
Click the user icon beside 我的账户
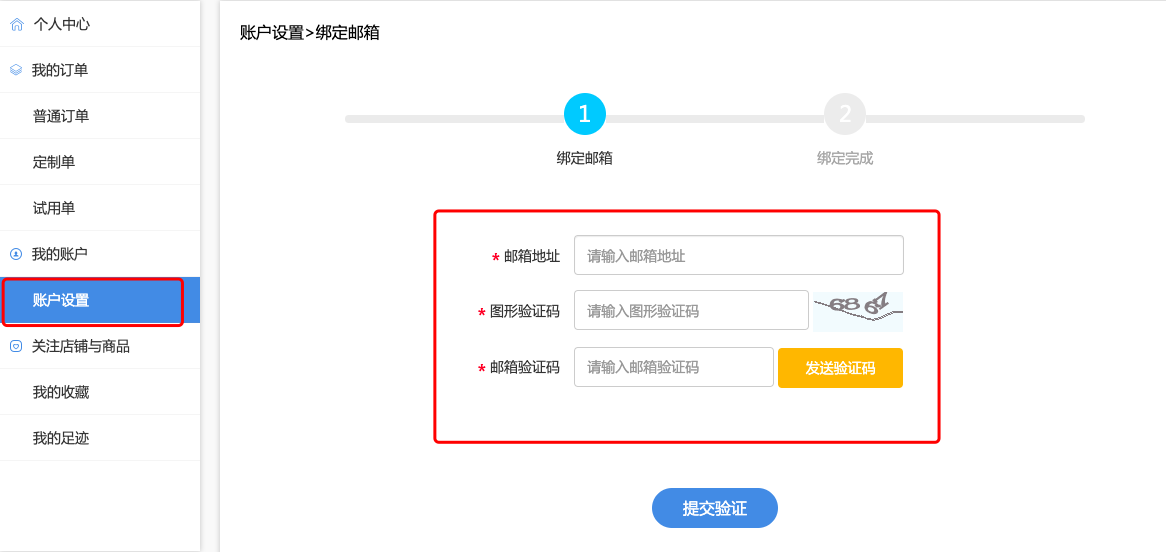tap(16, 254)
